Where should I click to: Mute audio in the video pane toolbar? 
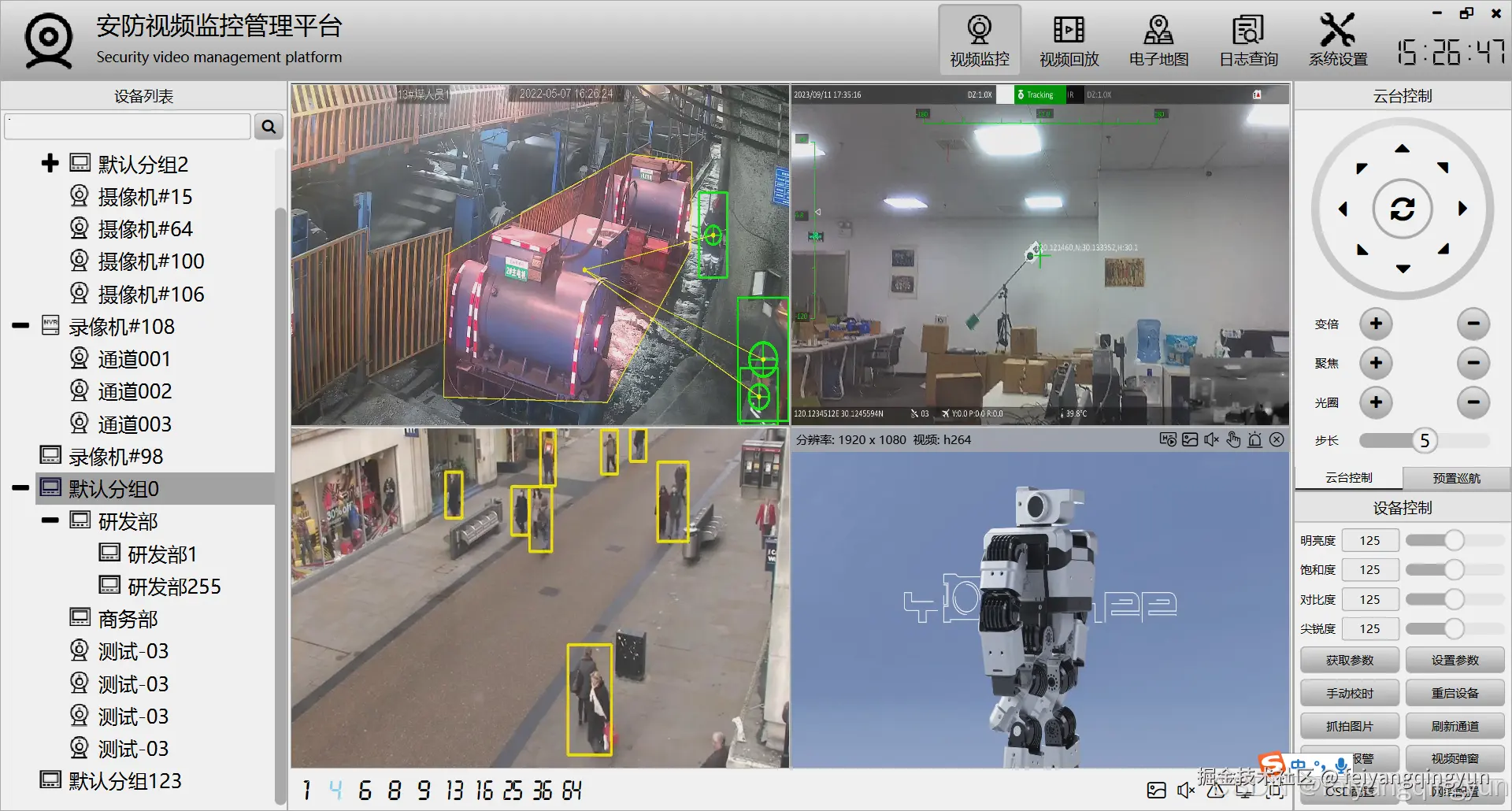pos(1211,439)
